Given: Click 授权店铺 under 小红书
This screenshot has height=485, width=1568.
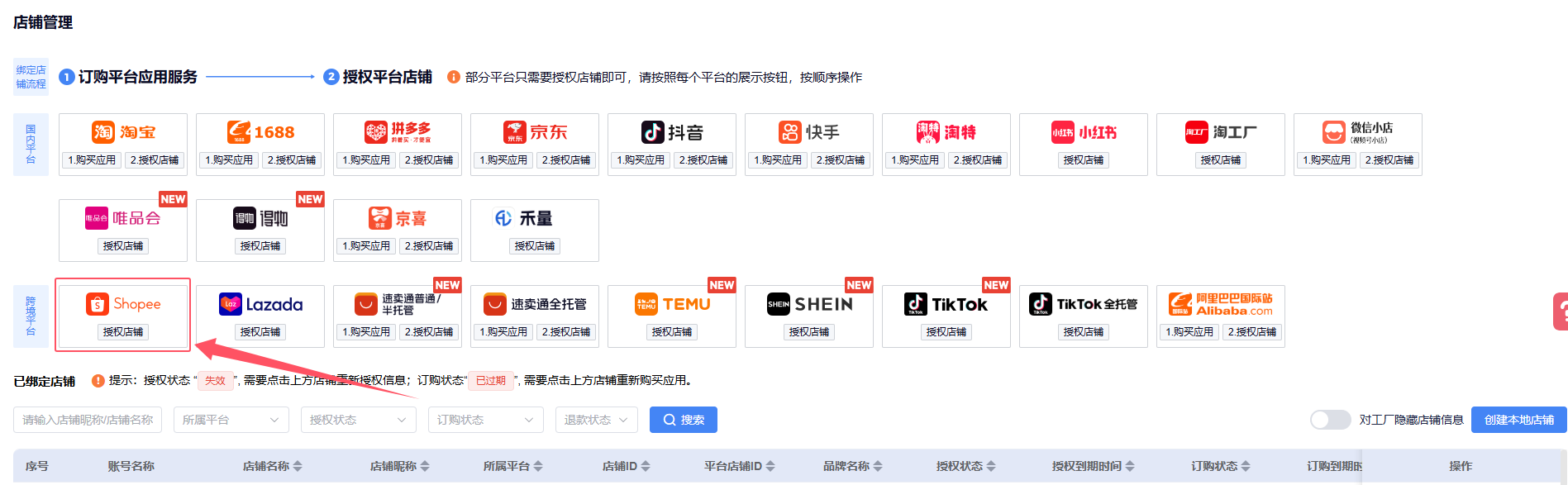Looking at the screenshot, I should coord(1084,159).
